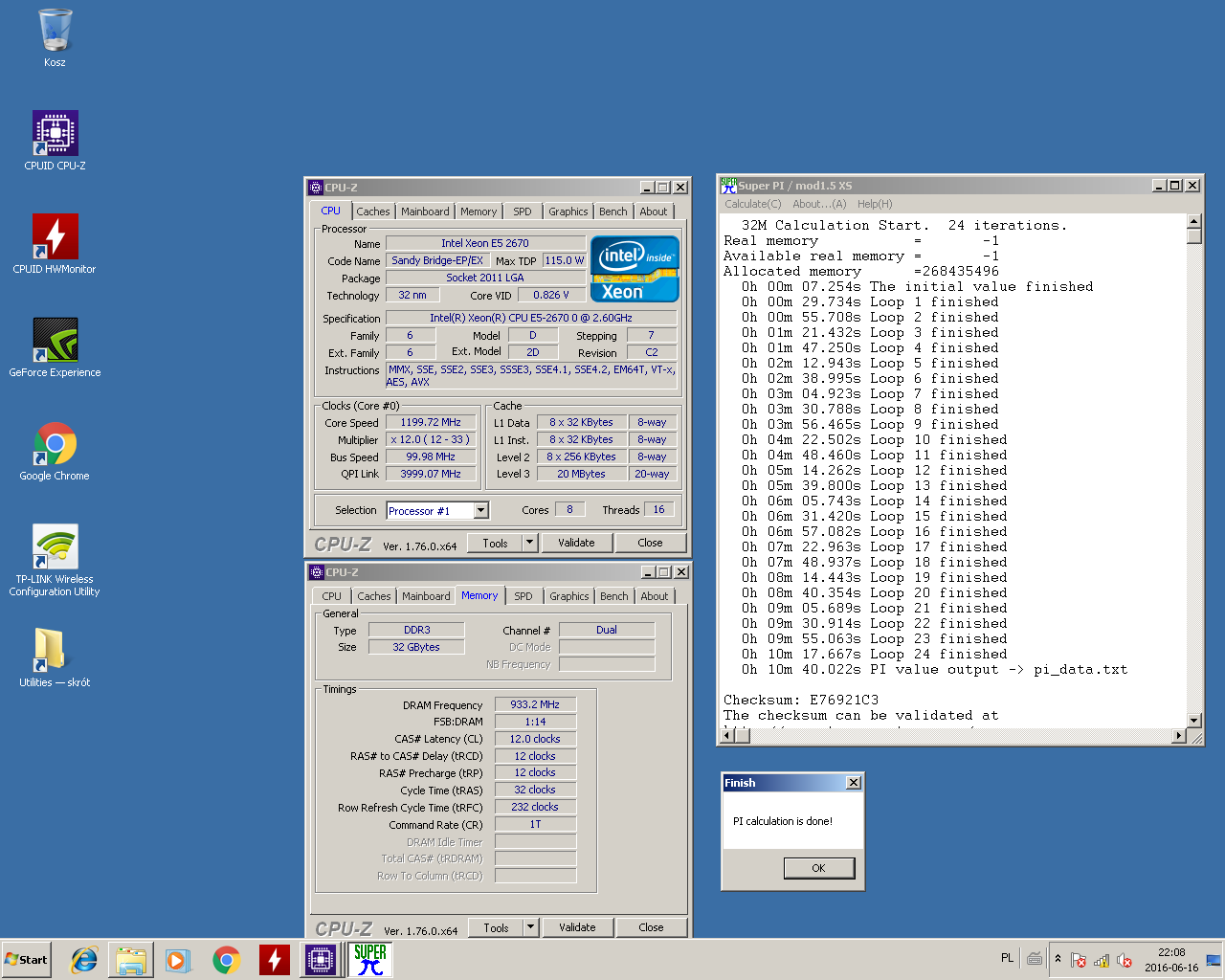Switch to Super PI on the taskbar
Screen dimensions: 1225x980
click(x=370, y=960)
